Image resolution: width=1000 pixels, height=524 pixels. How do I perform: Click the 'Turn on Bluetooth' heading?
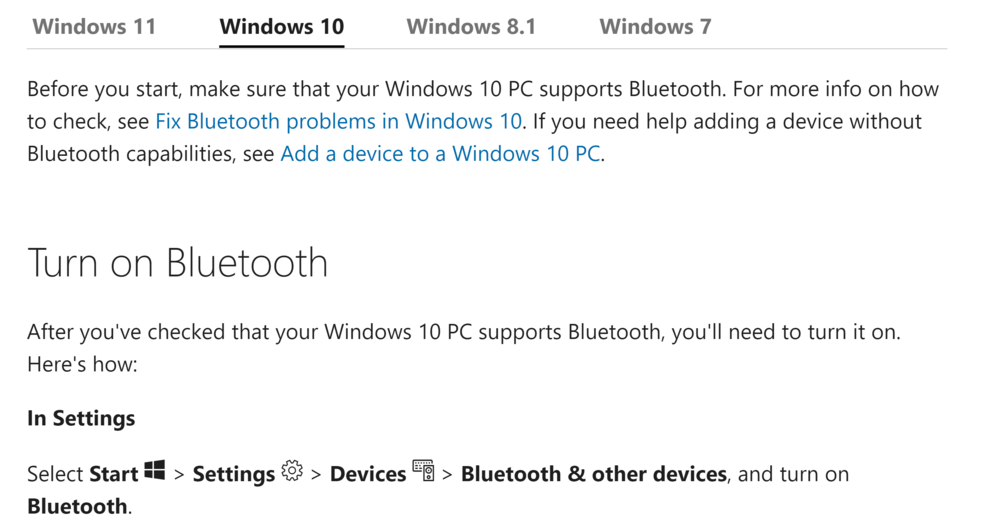[178, 263]
